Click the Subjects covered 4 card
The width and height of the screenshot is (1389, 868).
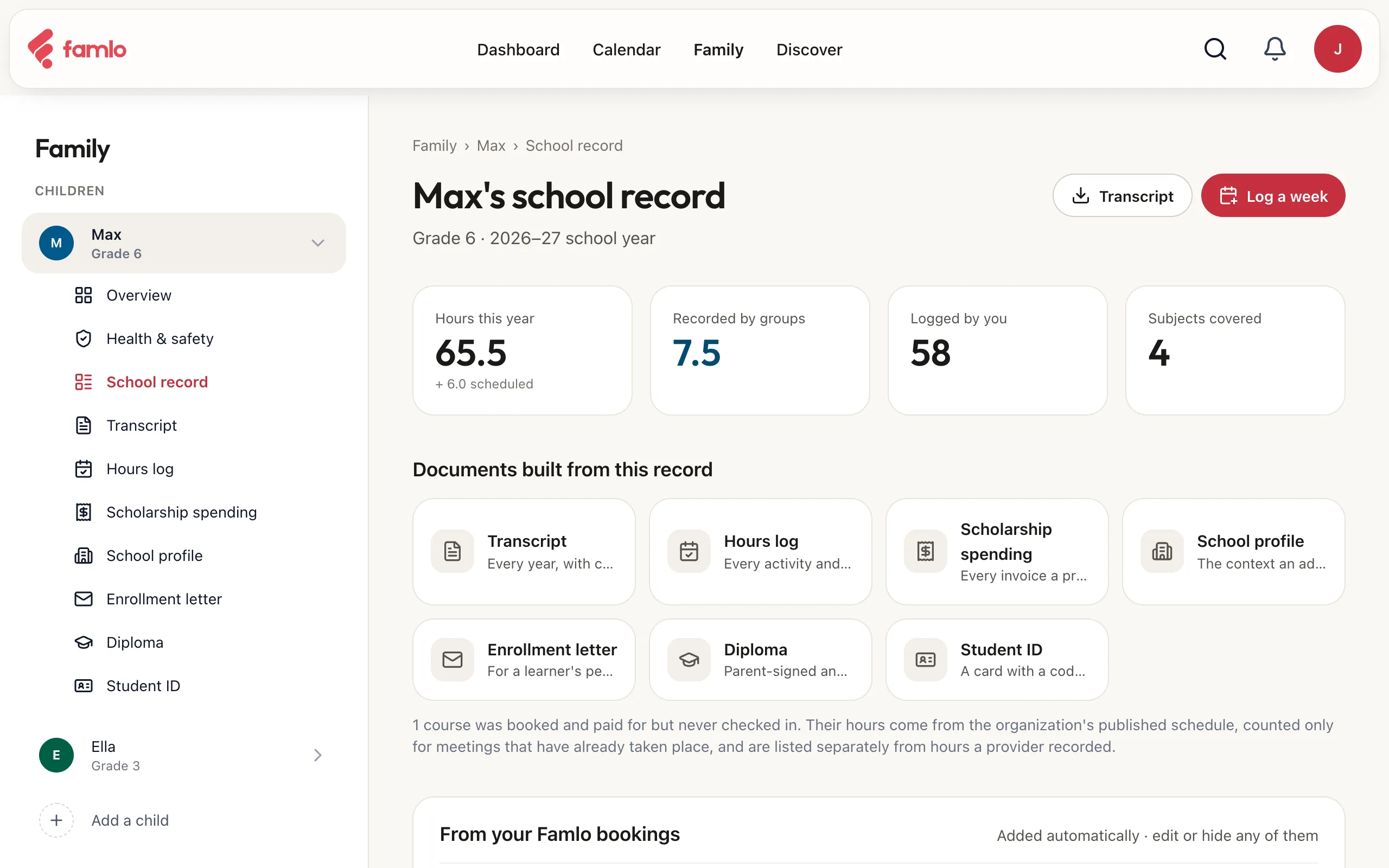click(x=1234, y=350)
